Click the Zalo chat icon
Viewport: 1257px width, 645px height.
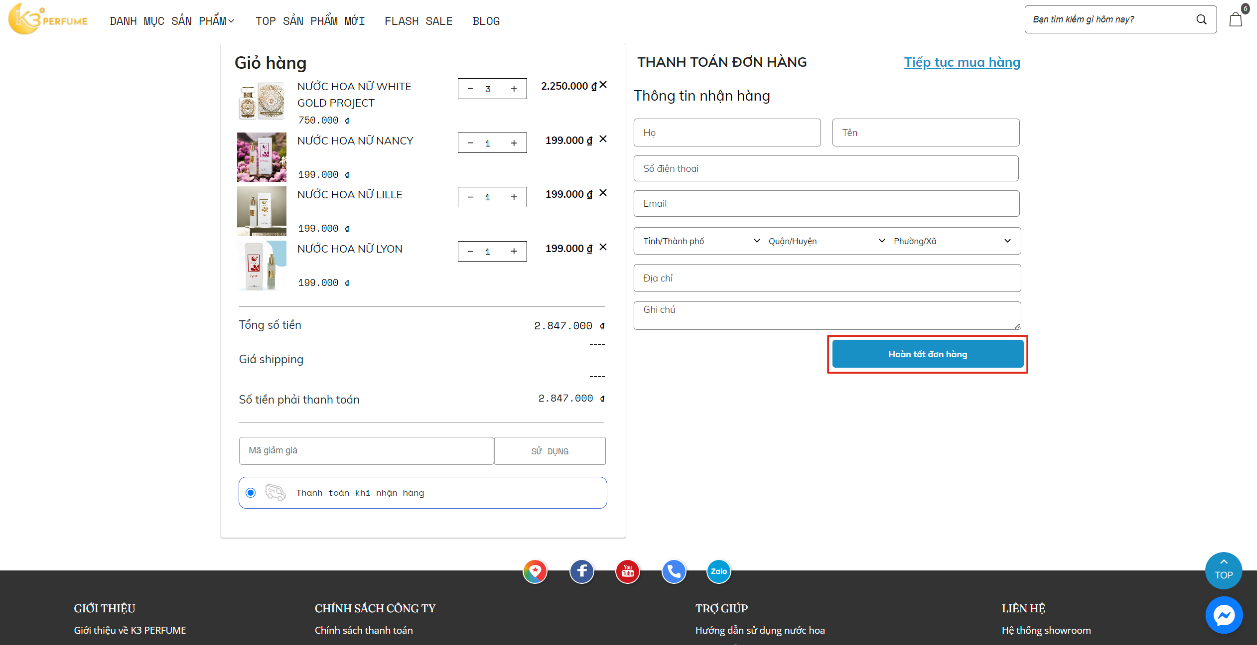tap(719, 572)
